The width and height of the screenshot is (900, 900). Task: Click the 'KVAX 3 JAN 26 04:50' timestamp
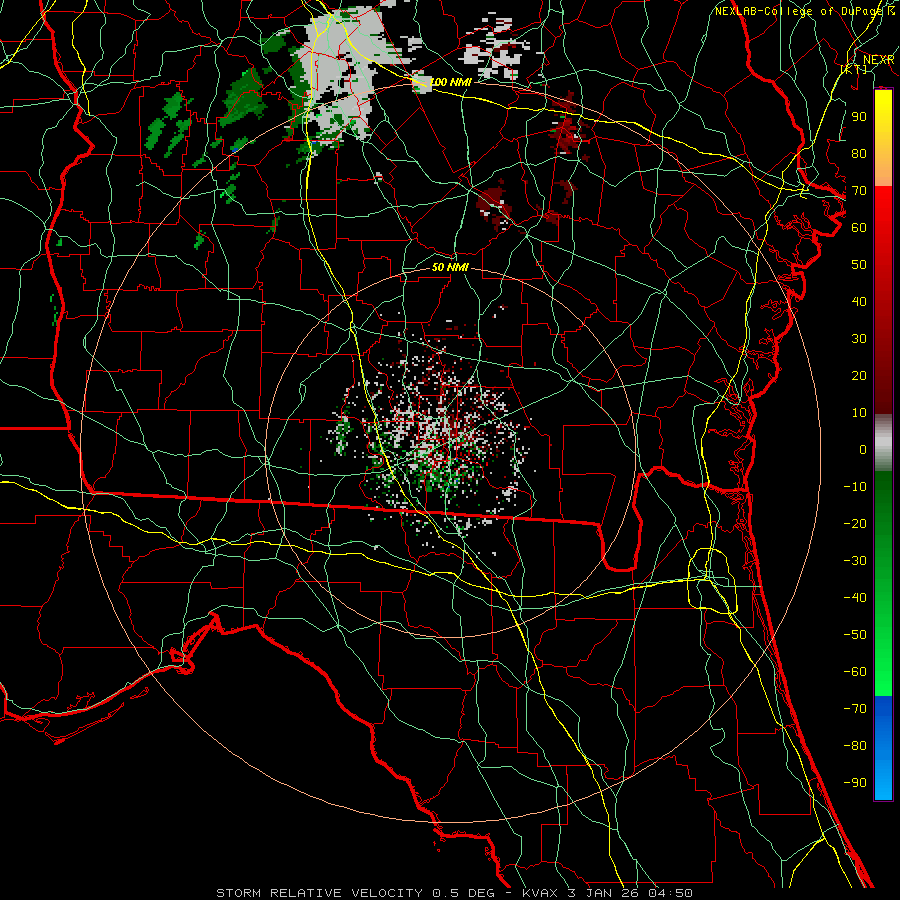click(x=607, y=893)
